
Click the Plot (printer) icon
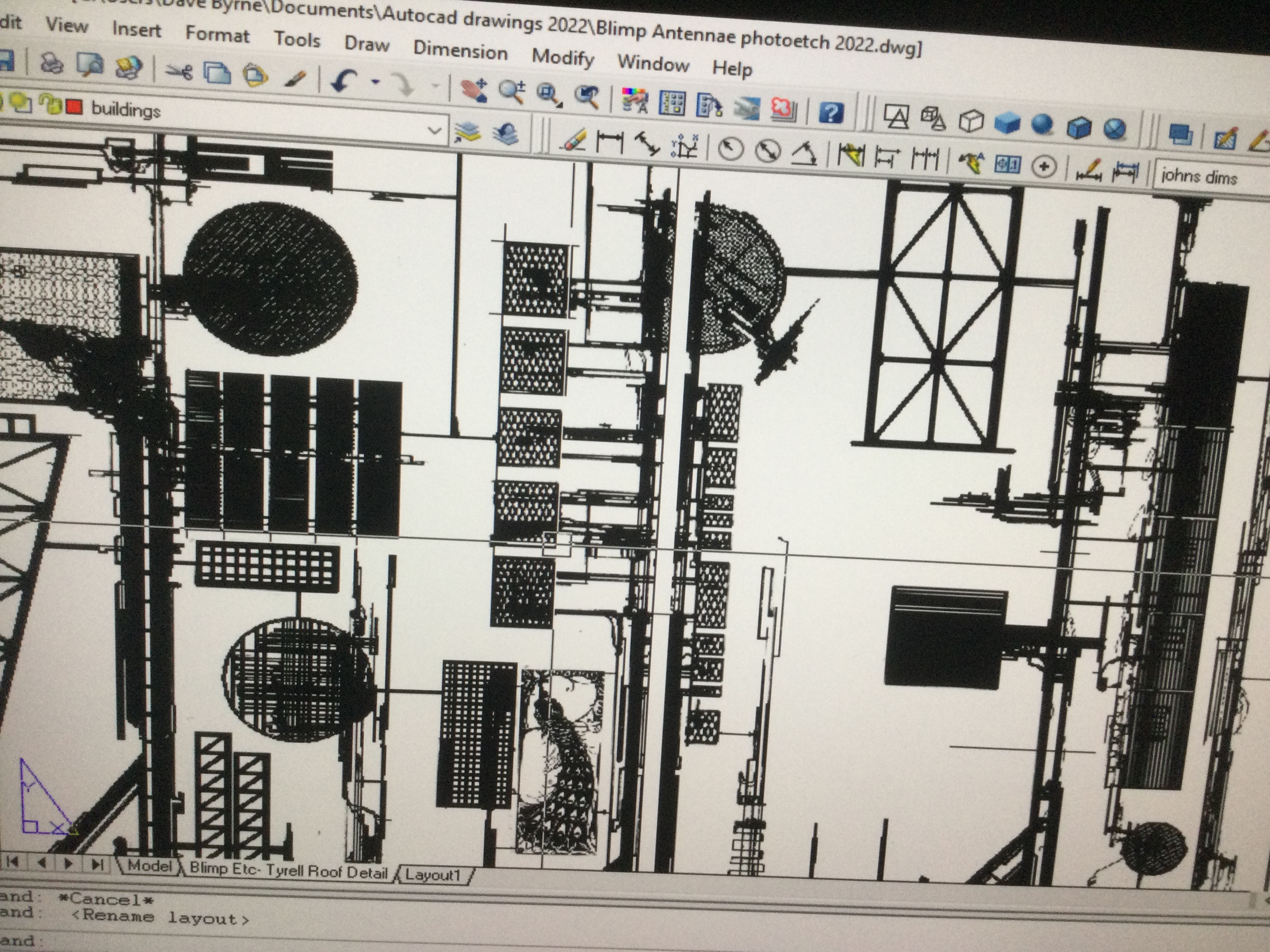point(52,63)
